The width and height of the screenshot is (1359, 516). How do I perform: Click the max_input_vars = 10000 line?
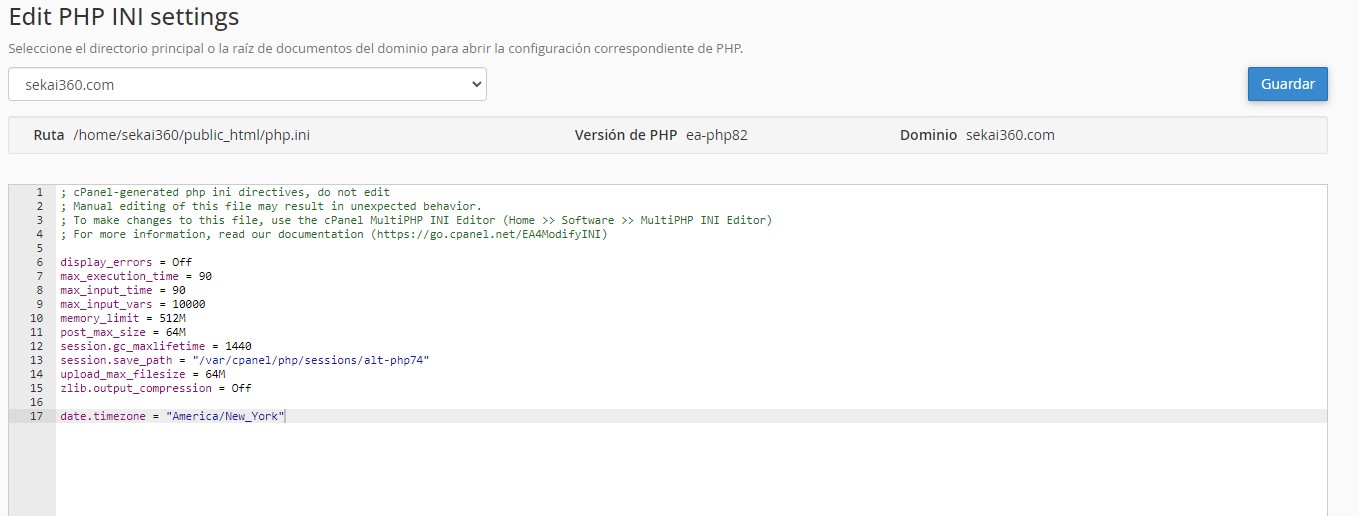(133, 304)
